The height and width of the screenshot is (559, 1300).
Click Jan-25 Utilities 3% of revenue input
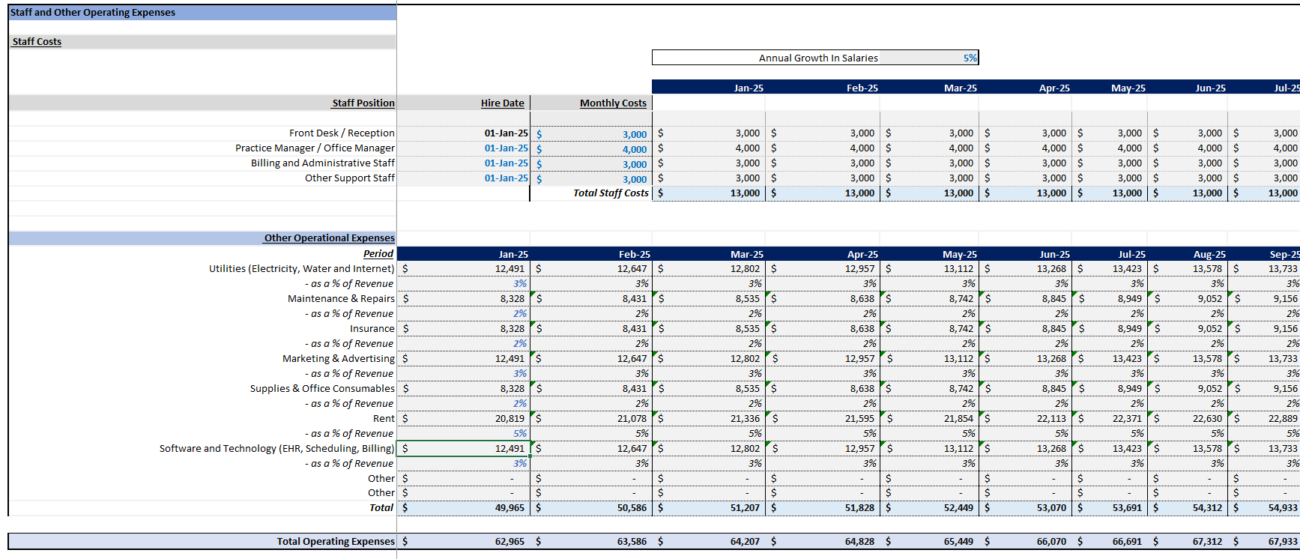pyautogui.click(x=463, y=283)
